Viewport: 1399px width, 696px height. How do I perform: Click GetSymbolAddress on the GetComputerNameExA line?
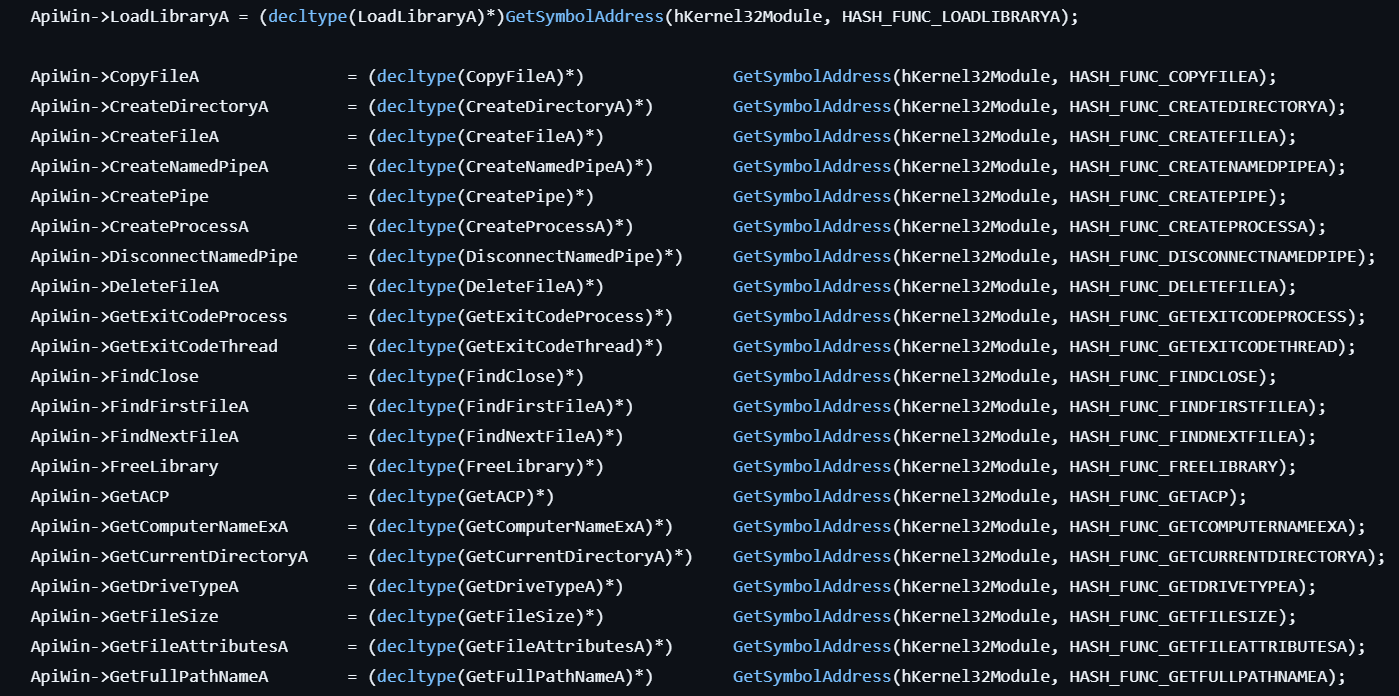coord(811,527)
